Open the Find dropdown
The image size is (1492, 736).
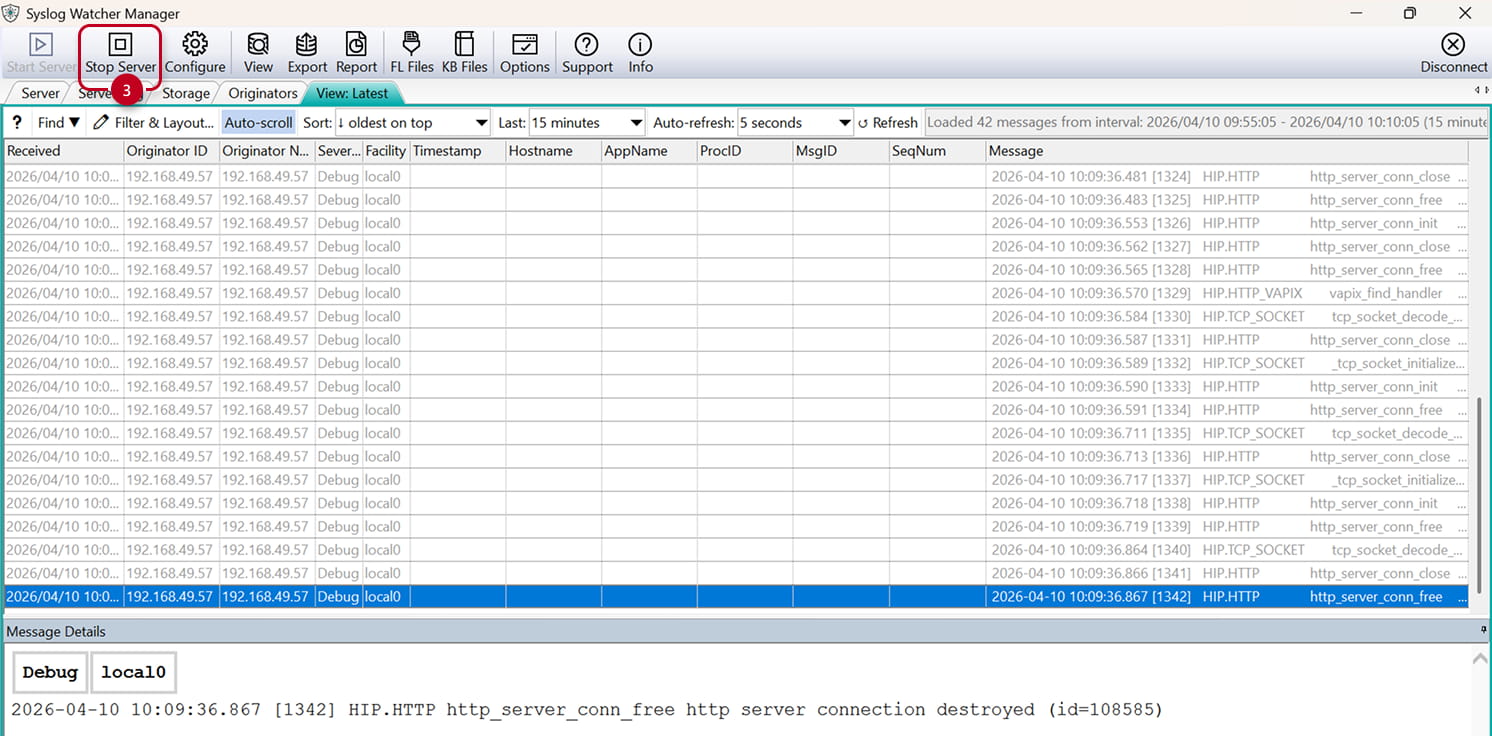[x=59, y=122]
